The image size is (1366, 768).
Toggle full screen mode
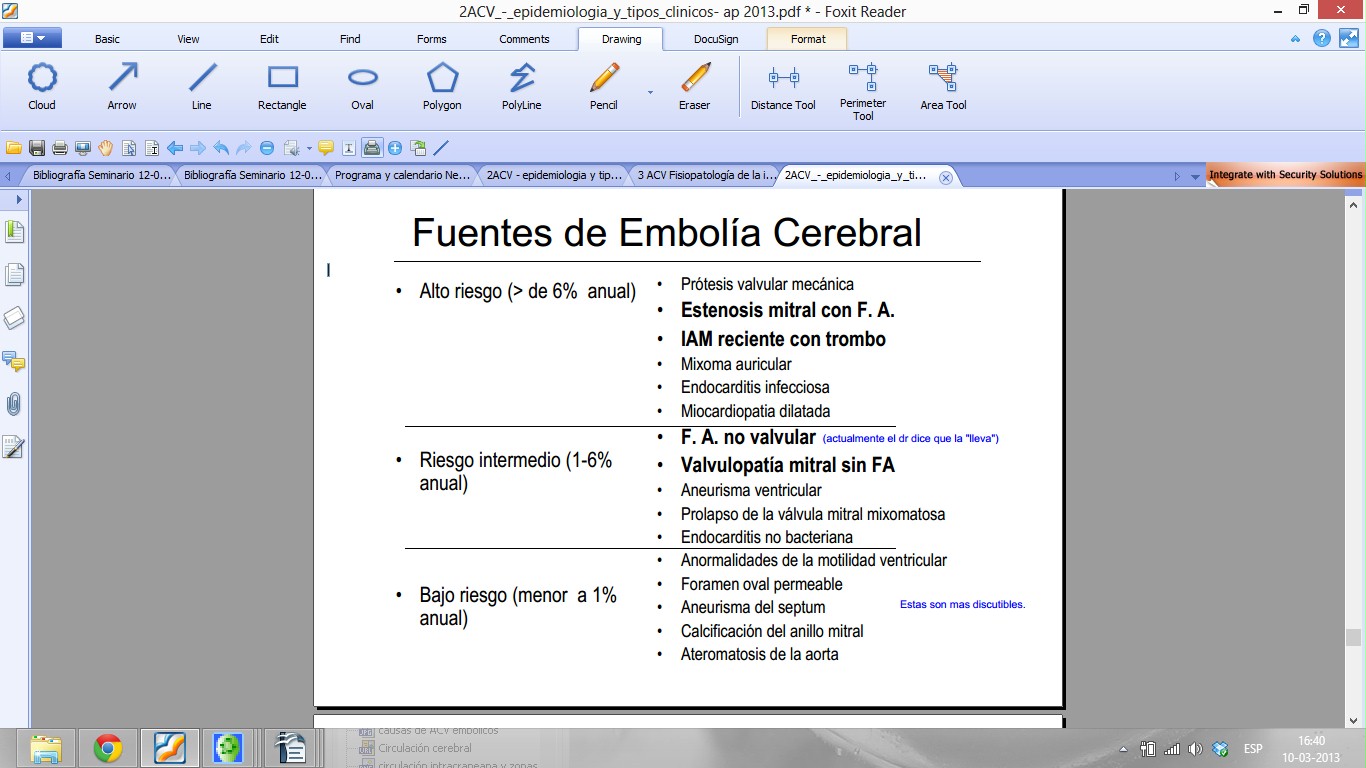[1348, 39]
